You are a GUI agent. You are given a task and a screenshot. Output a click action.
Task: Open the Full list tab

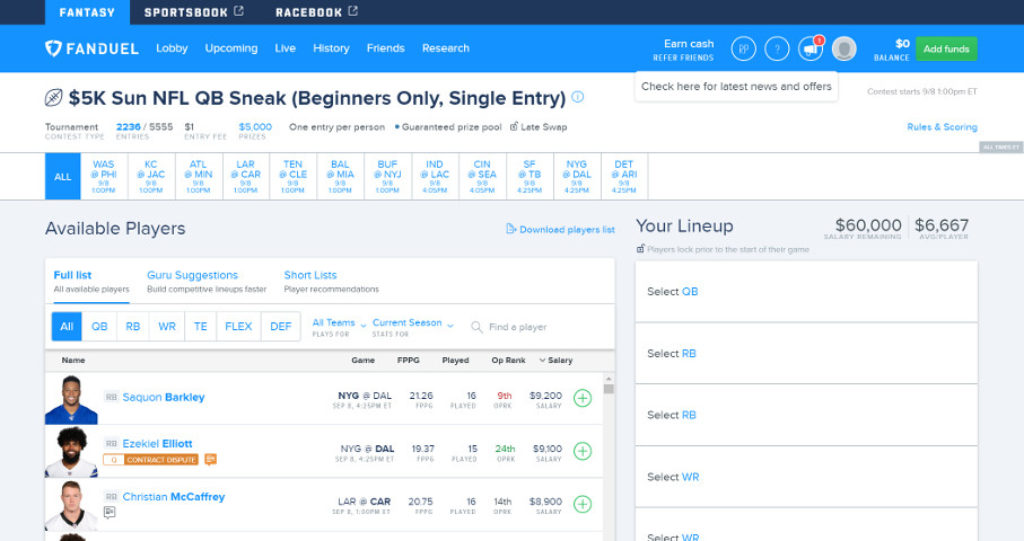click(91, 281)
